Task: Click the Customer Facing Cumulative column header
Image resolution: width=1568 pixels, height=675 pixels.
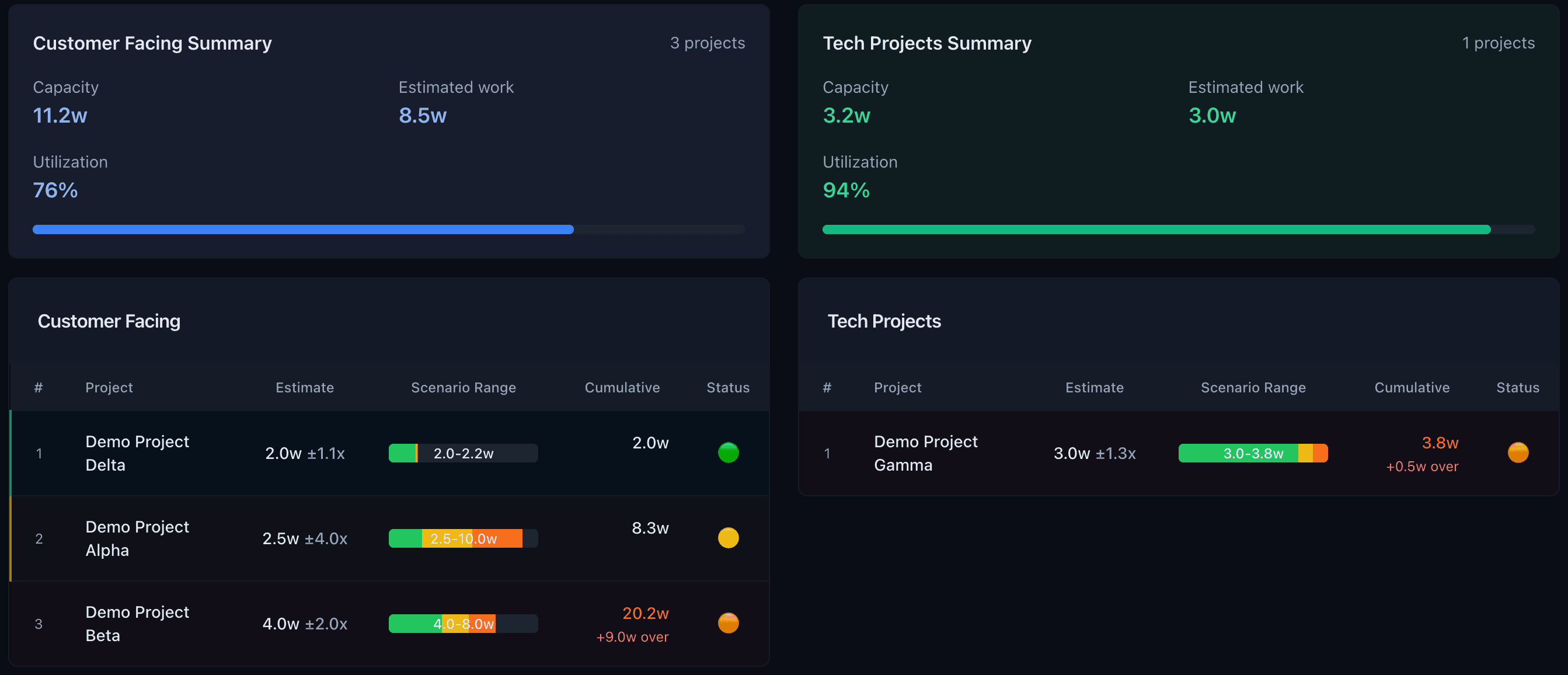Action: click(x=622, y=388)
